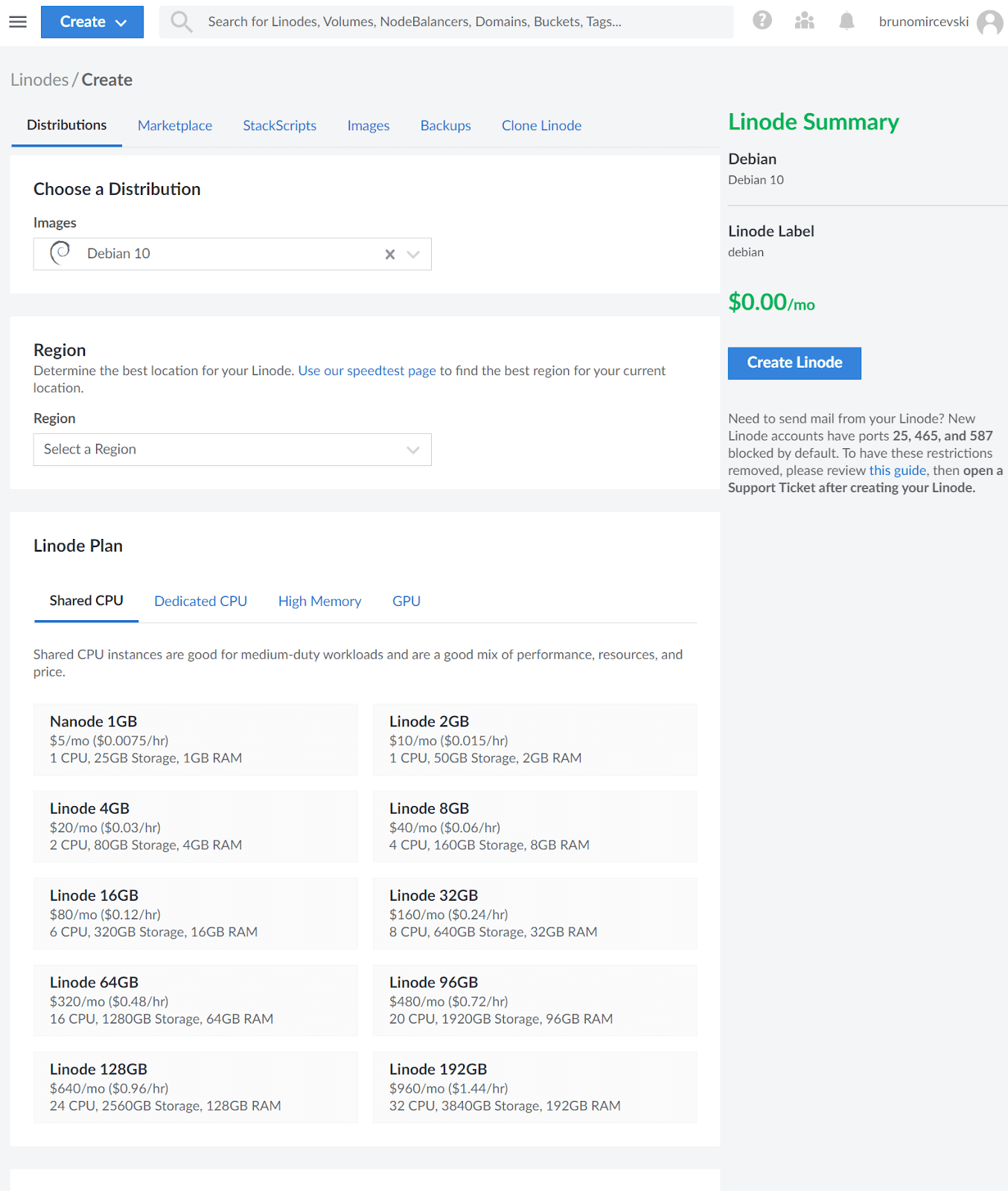Open the 'this guide' link
This screenshot has width=1008, height=1191.
(898, 470)
